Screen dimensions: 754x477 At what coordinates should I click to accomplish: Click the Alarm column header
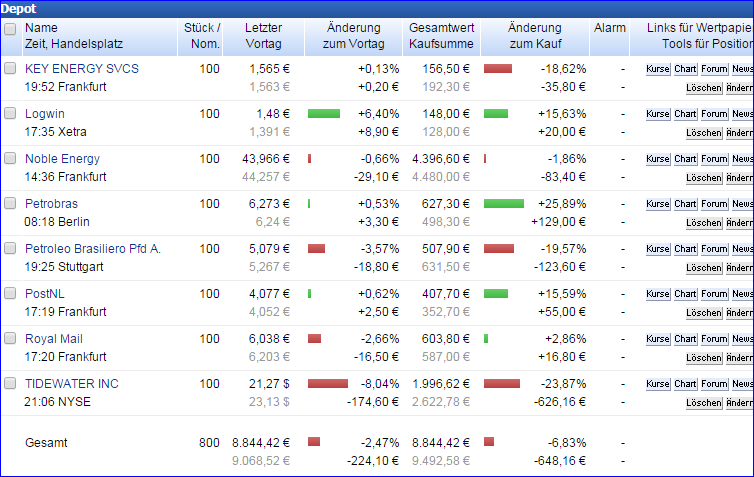tap(609, 28)
